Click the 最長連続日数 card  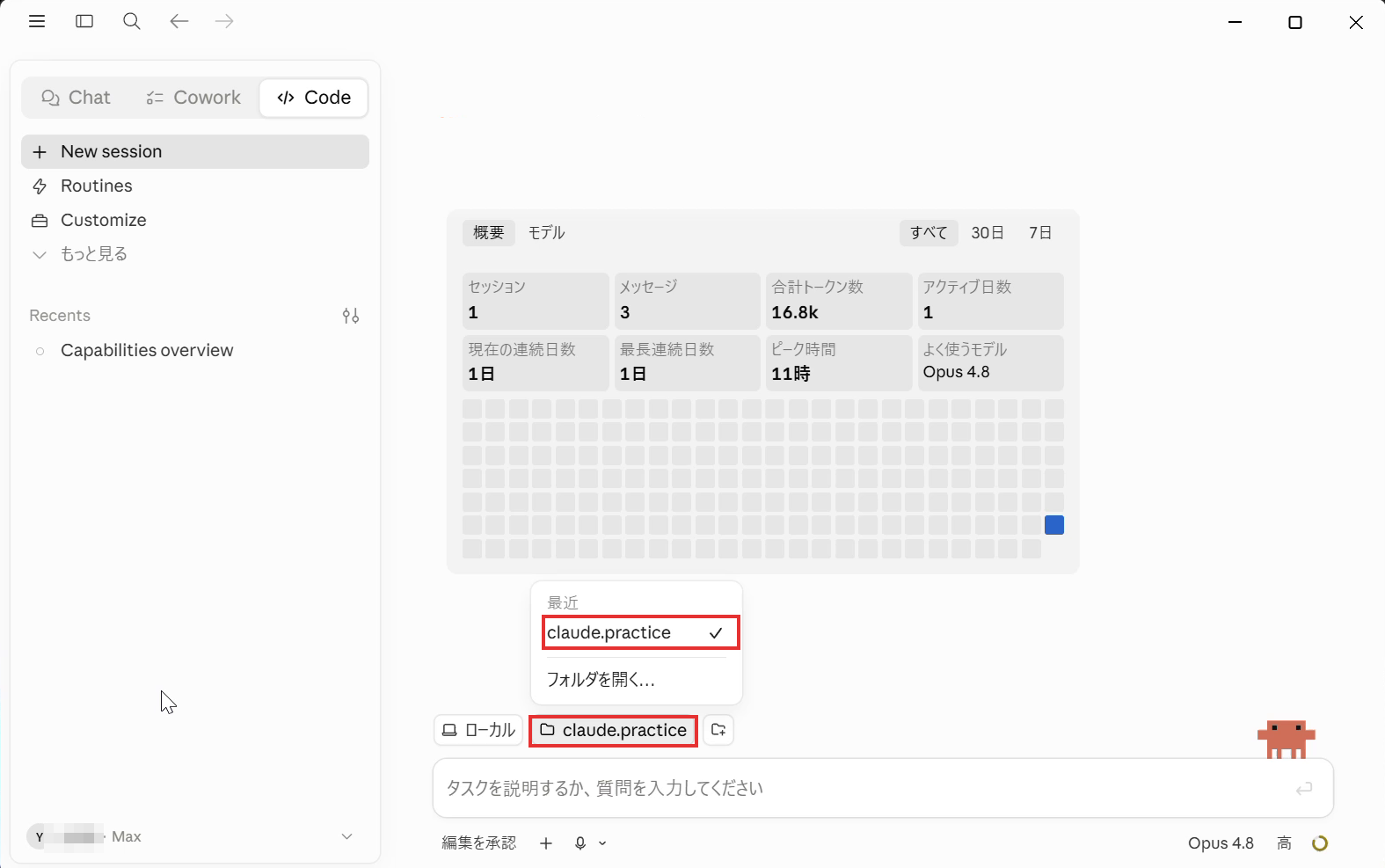tap(687, 362)
